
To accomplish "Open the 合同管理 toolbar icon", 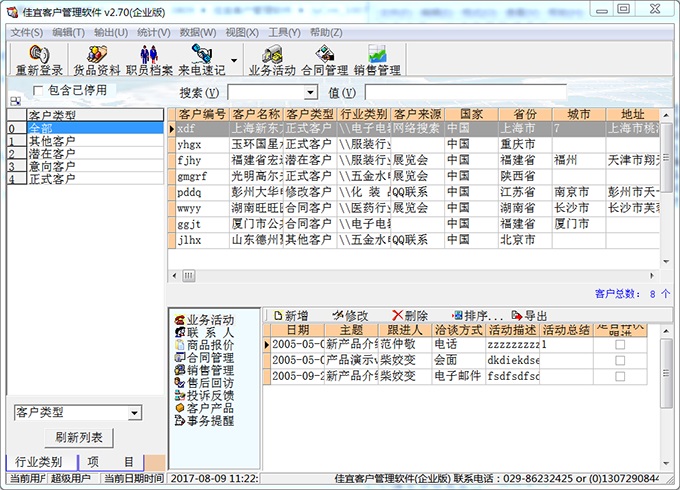I will click(324, 60).
